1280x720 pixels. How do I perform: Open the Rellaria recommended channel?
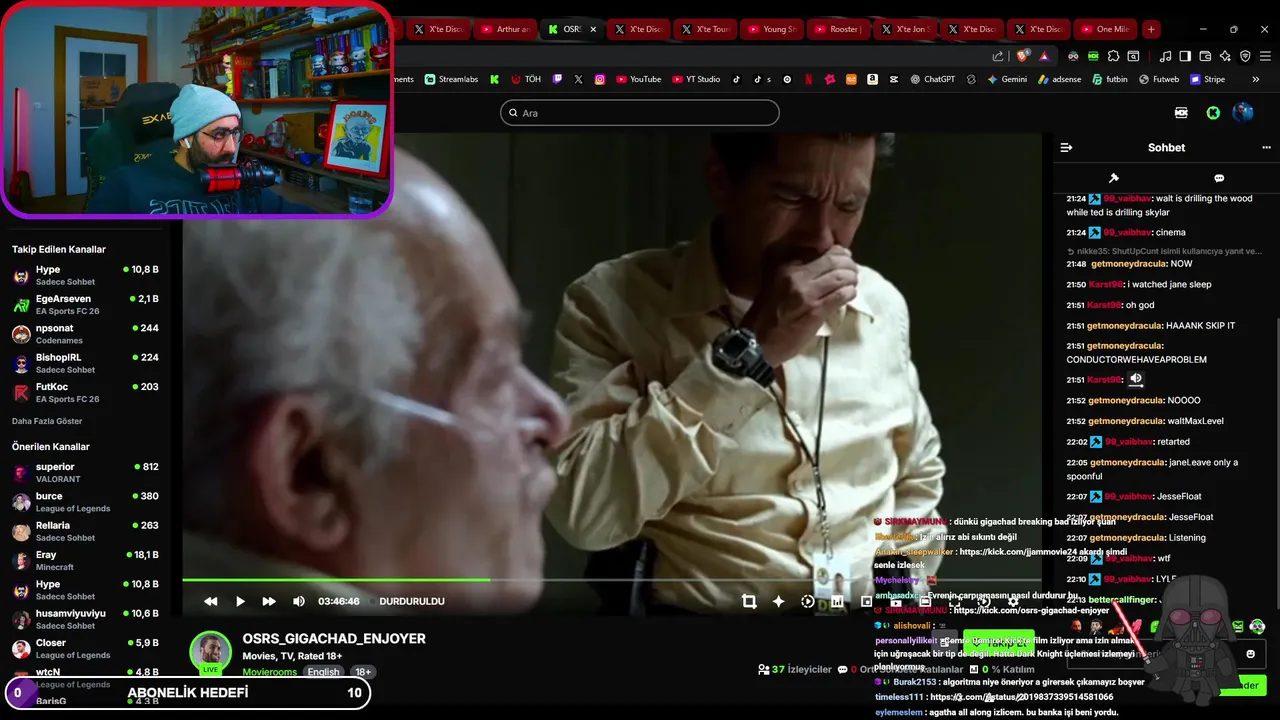point(86,531)
